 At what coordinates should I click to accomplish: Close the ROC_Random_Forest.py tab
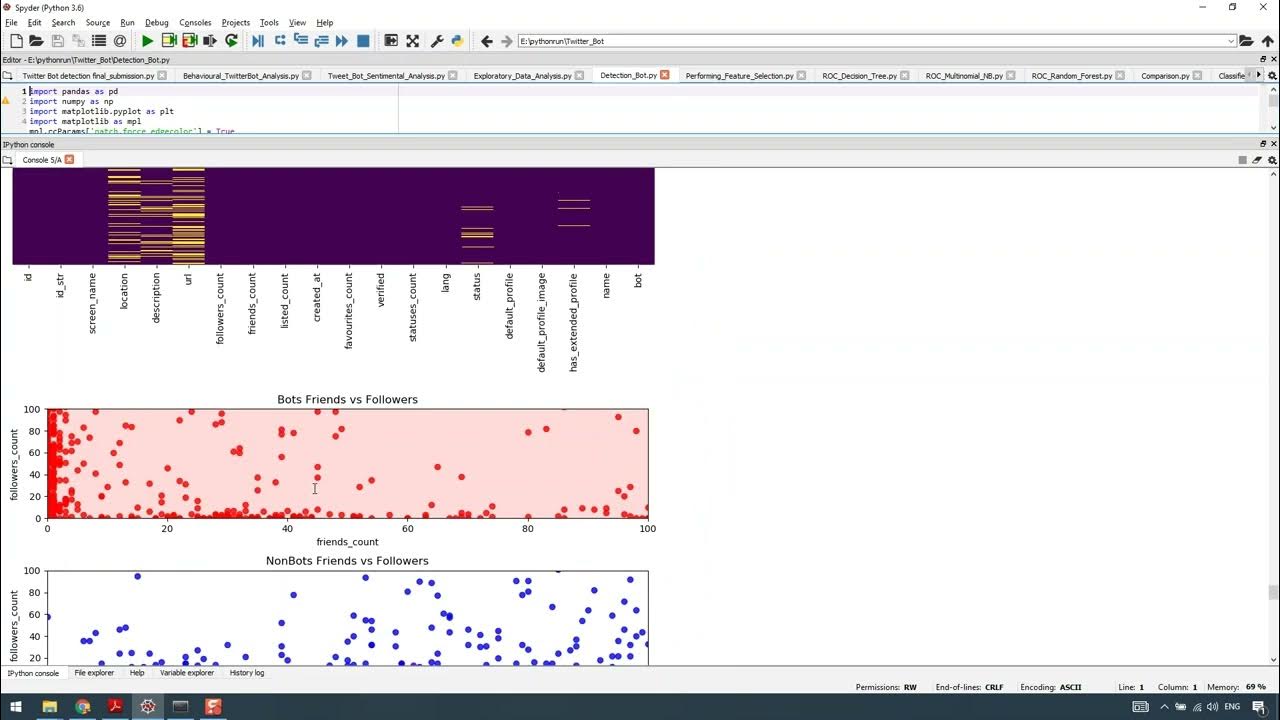[1119, 75]
